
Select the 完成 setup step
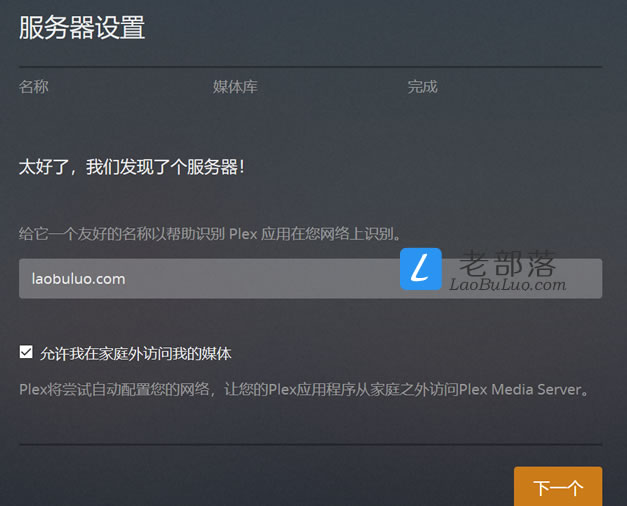pos(422,87)
